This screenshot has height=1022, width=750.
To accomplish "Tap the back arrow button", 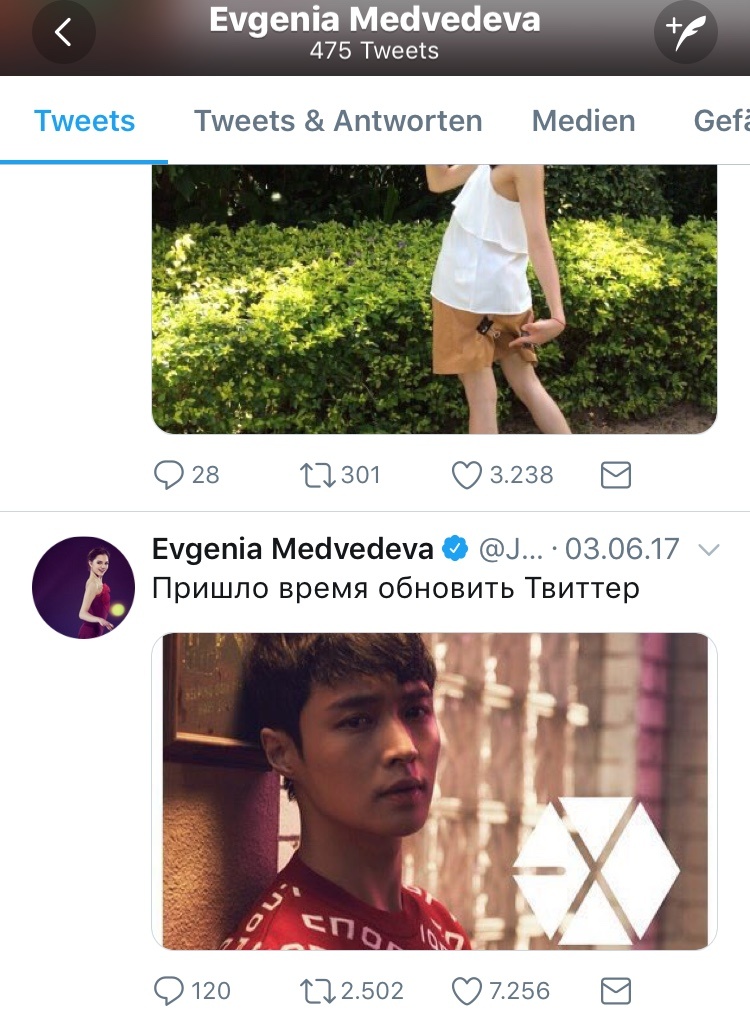I will point(64,33).
